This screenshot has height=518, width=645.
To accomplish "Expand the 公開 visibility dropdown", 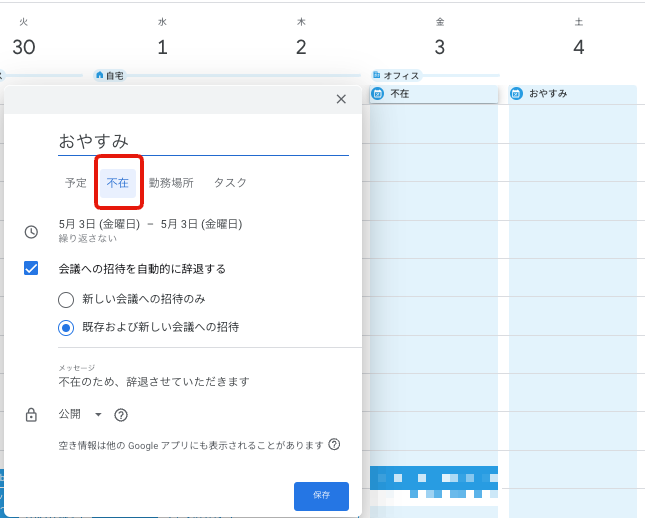I will 80,415.
